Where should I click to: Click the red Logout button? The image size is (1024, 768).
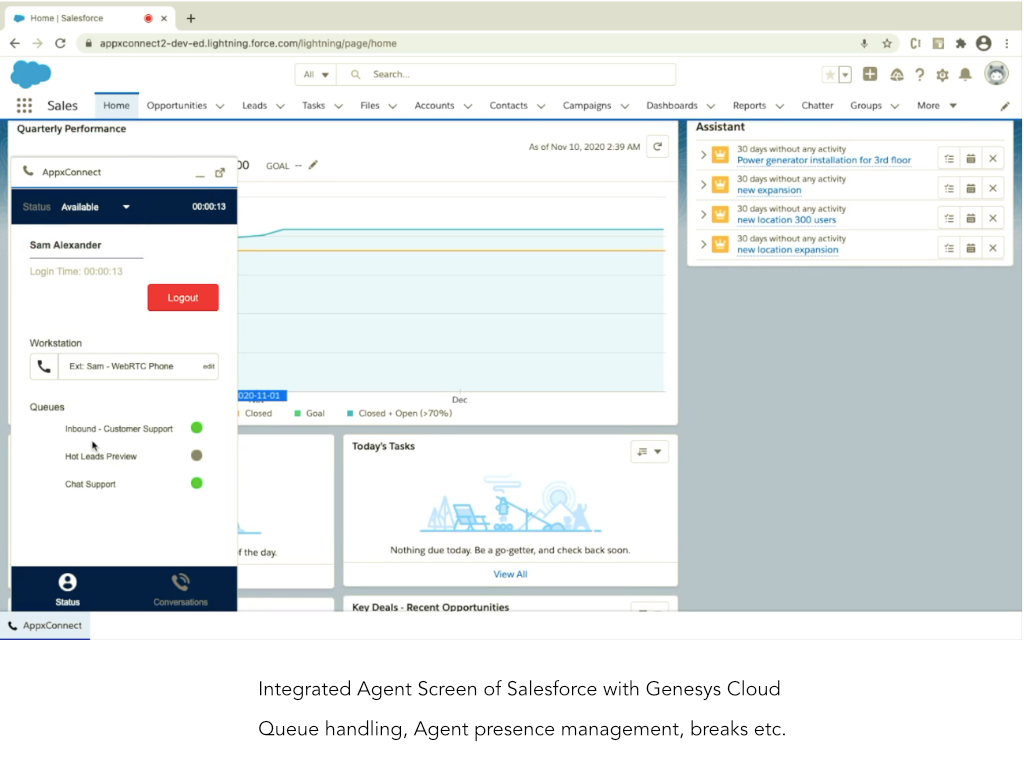pos(183,298)
